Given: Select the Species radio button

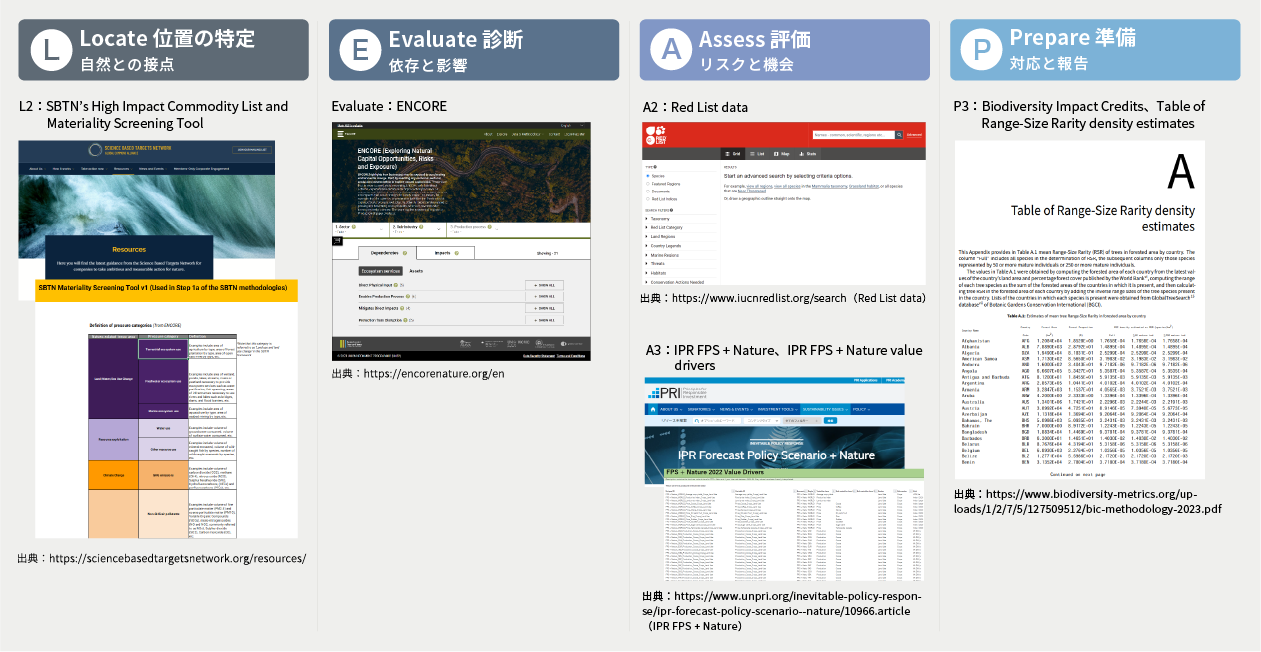Looking at the screenshot, I should (648, 176).
